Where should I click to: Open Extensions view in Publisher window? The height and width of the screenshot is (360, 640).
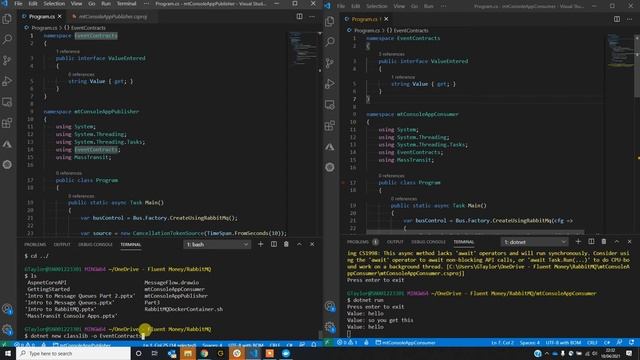7,123
